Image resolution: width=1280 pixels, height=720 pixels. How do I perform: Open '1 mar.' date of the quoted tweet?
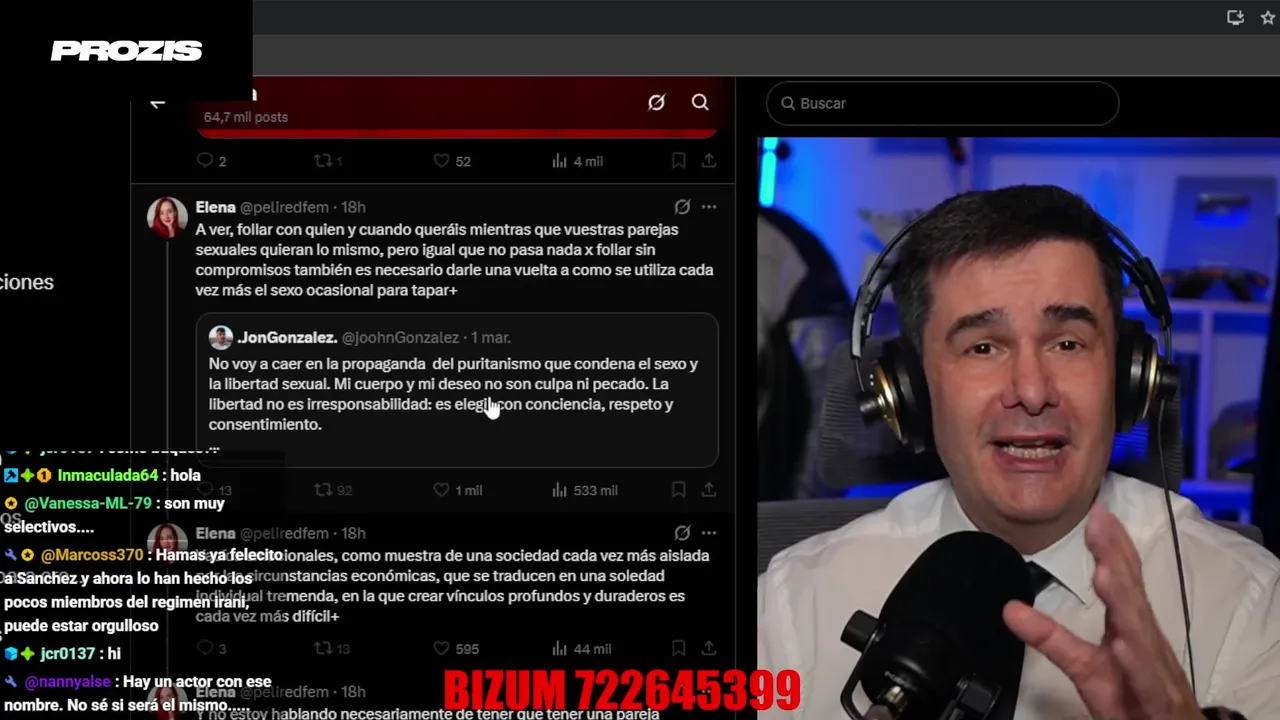(491, 337)
